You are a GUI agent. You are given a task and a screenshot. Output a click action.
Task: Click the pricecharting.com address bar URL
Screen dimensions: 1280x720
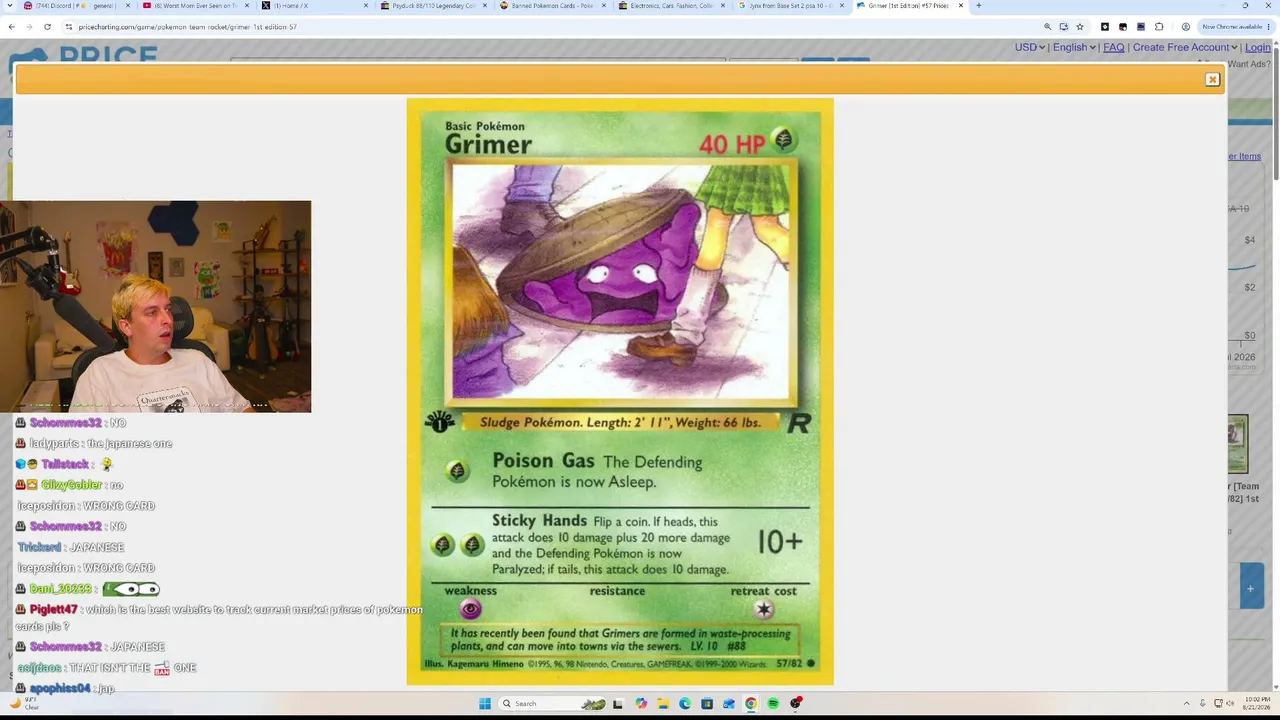(x=188, y=27)
